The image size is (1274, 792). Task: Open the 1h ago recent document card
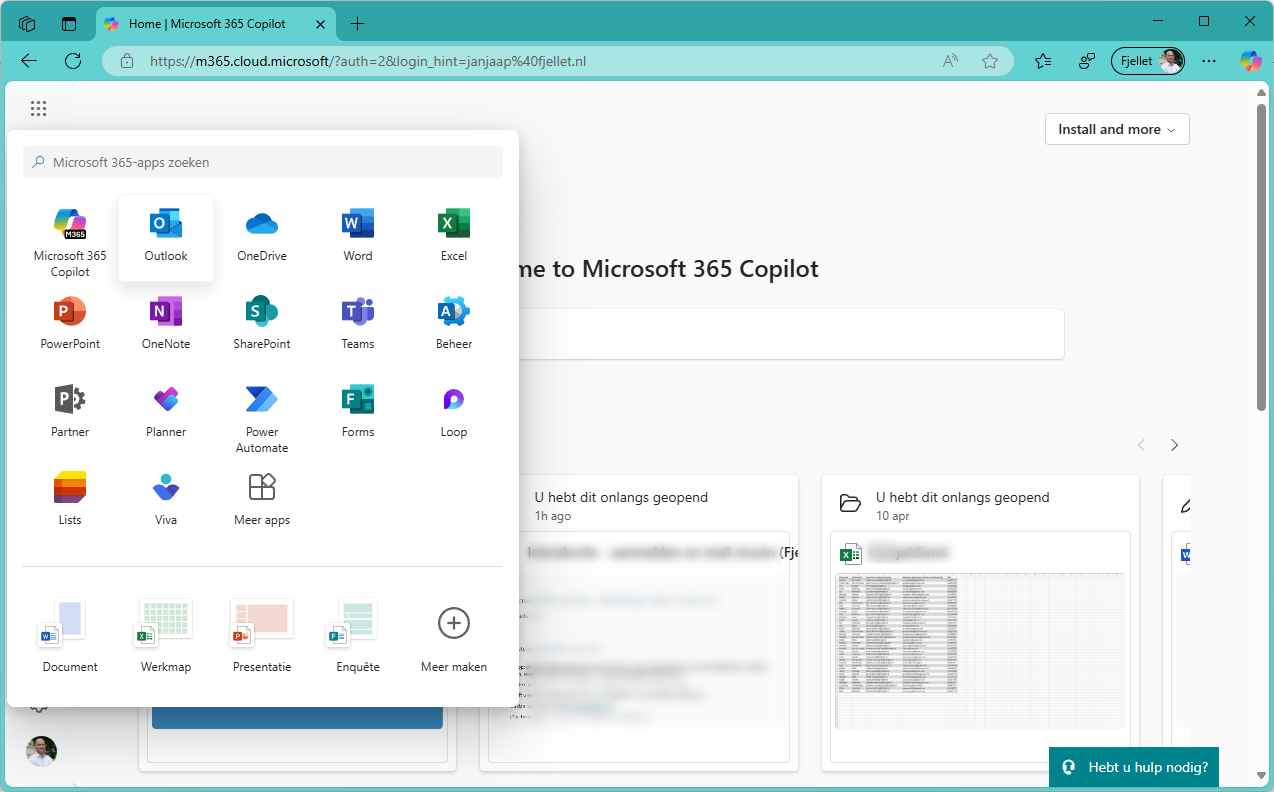pos(639,622)
